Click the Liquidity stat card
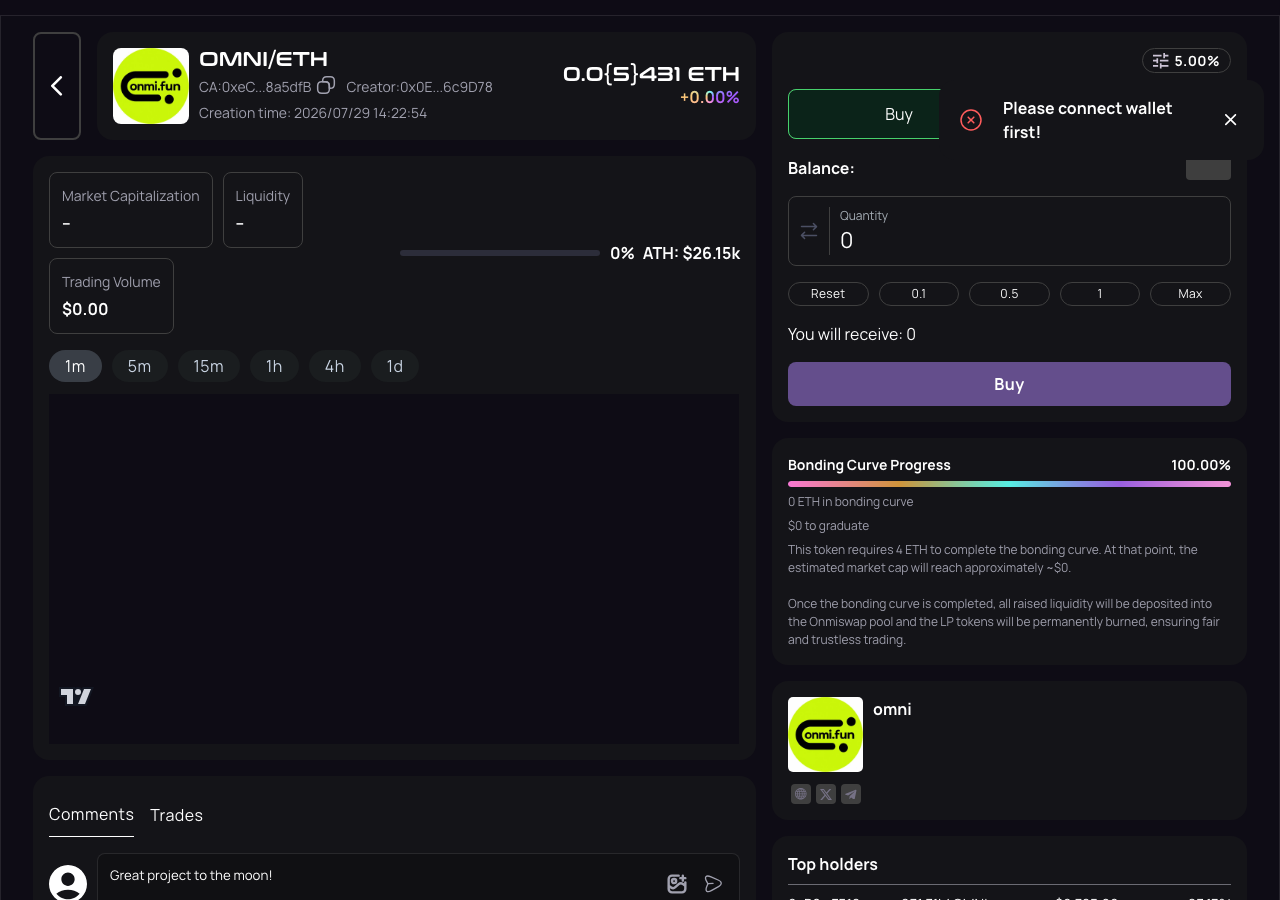Viewport: 1280px width, 900px height. (263, 210)
